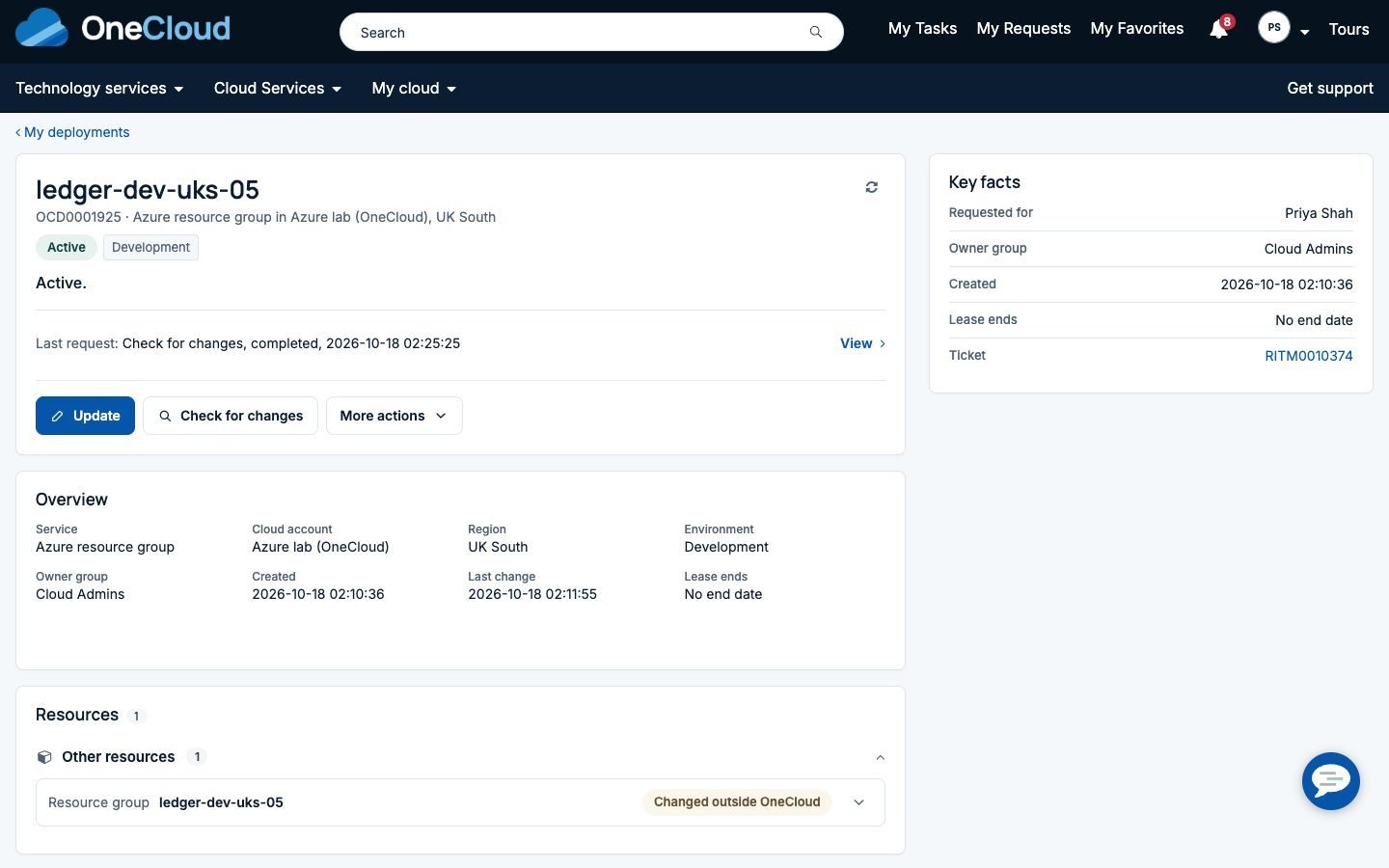Viewport: 1389px width, 868px height.
Task: Focus the Search input field
Action: pyautogui.click(x=591, y=32)
